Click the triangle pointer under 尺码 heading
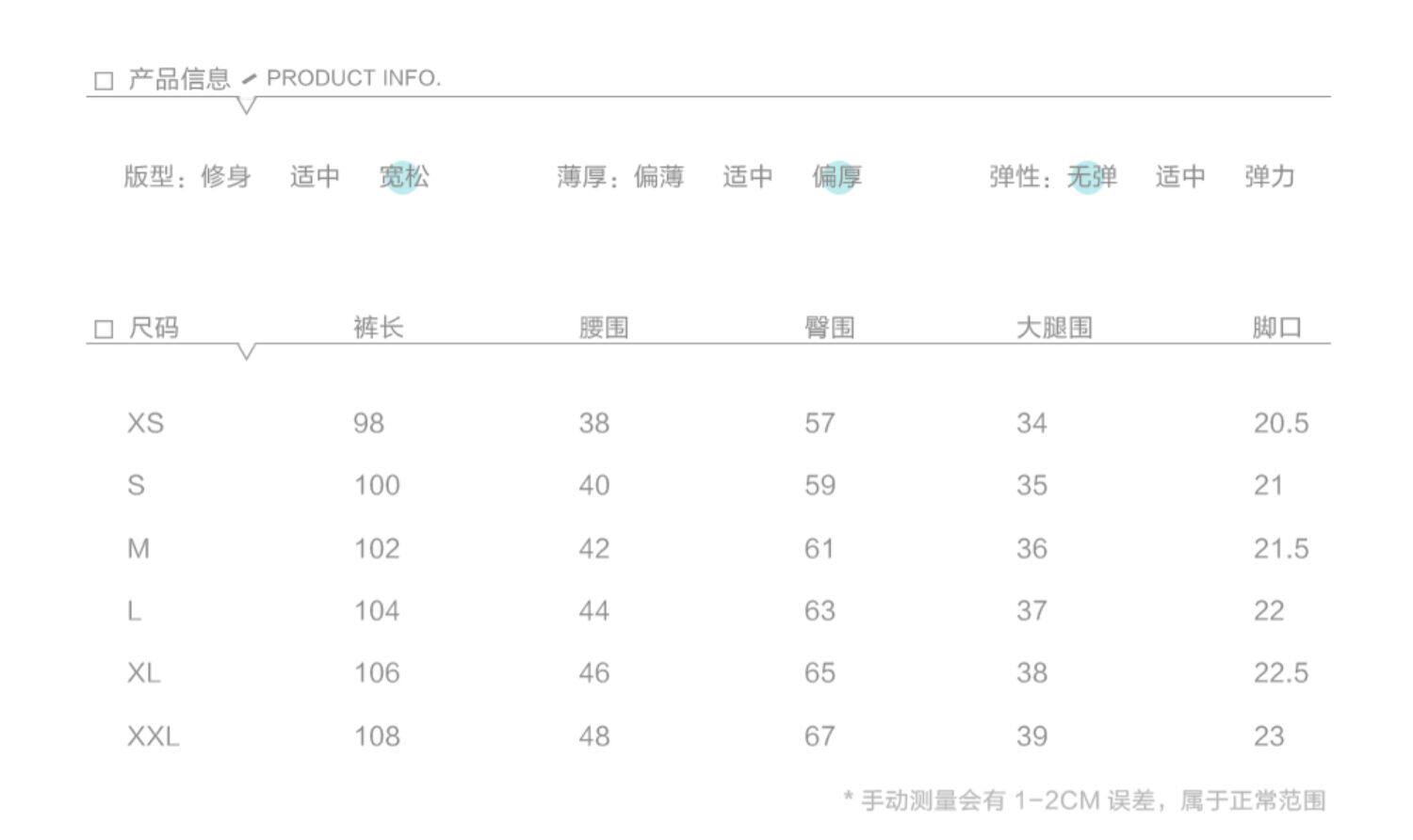This screenshot has width=1413, height=840. 246,352
